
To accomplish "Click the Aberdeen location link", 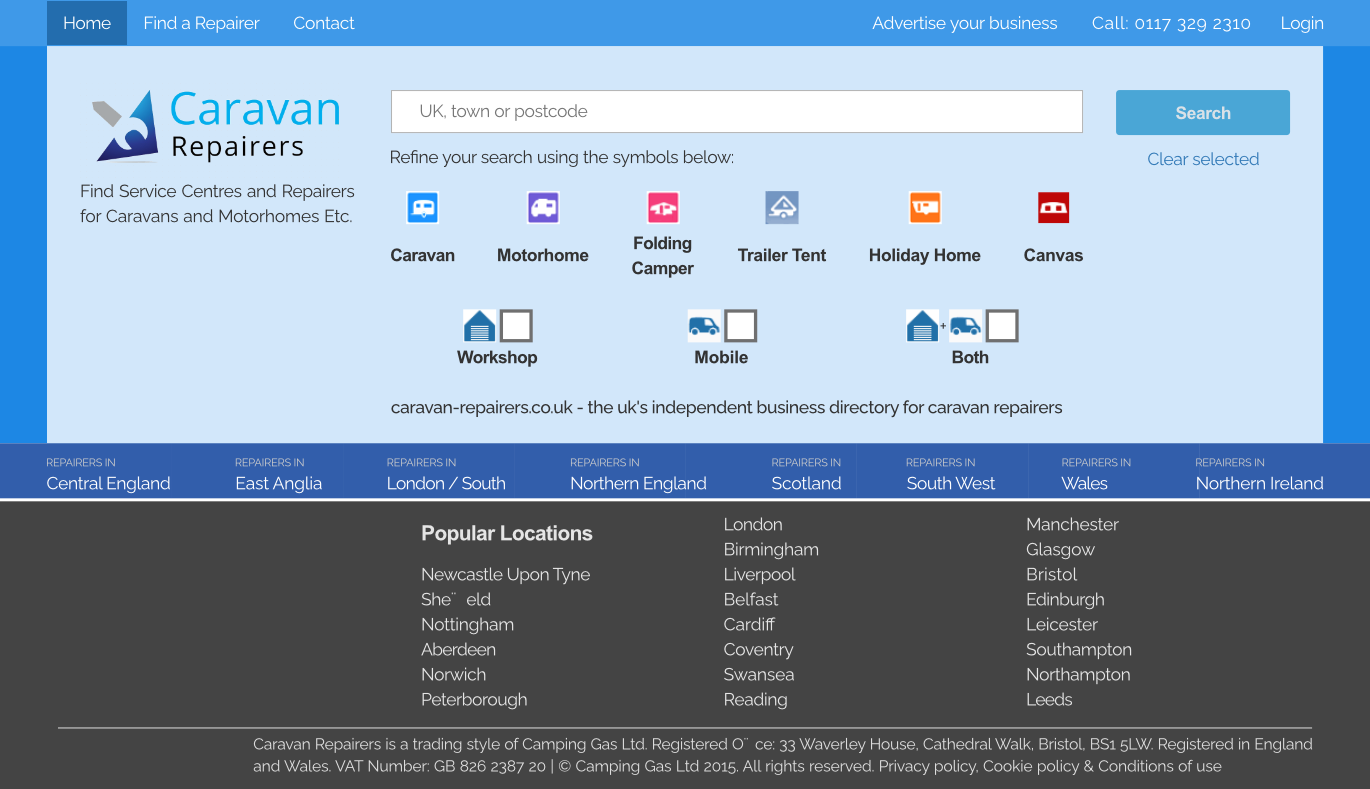I will [x=458, y=649].
